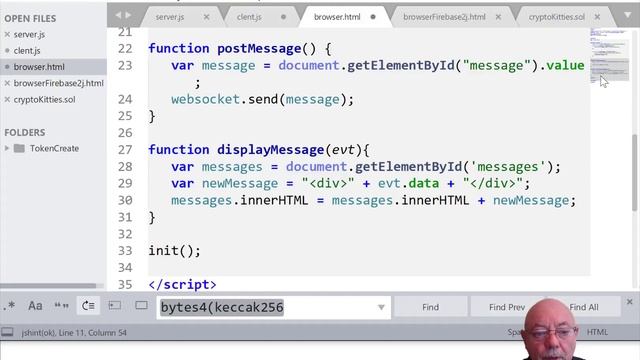The width and height of the screenshot is (640, 360).
Task: Close the server.js tab
Action: [x=207, y=17]
